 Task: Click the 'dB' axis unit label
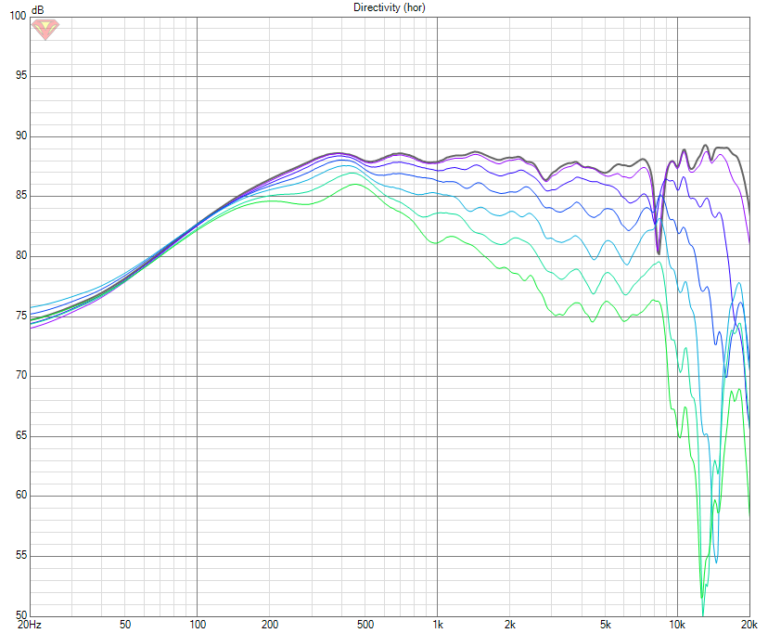(38, 10)
